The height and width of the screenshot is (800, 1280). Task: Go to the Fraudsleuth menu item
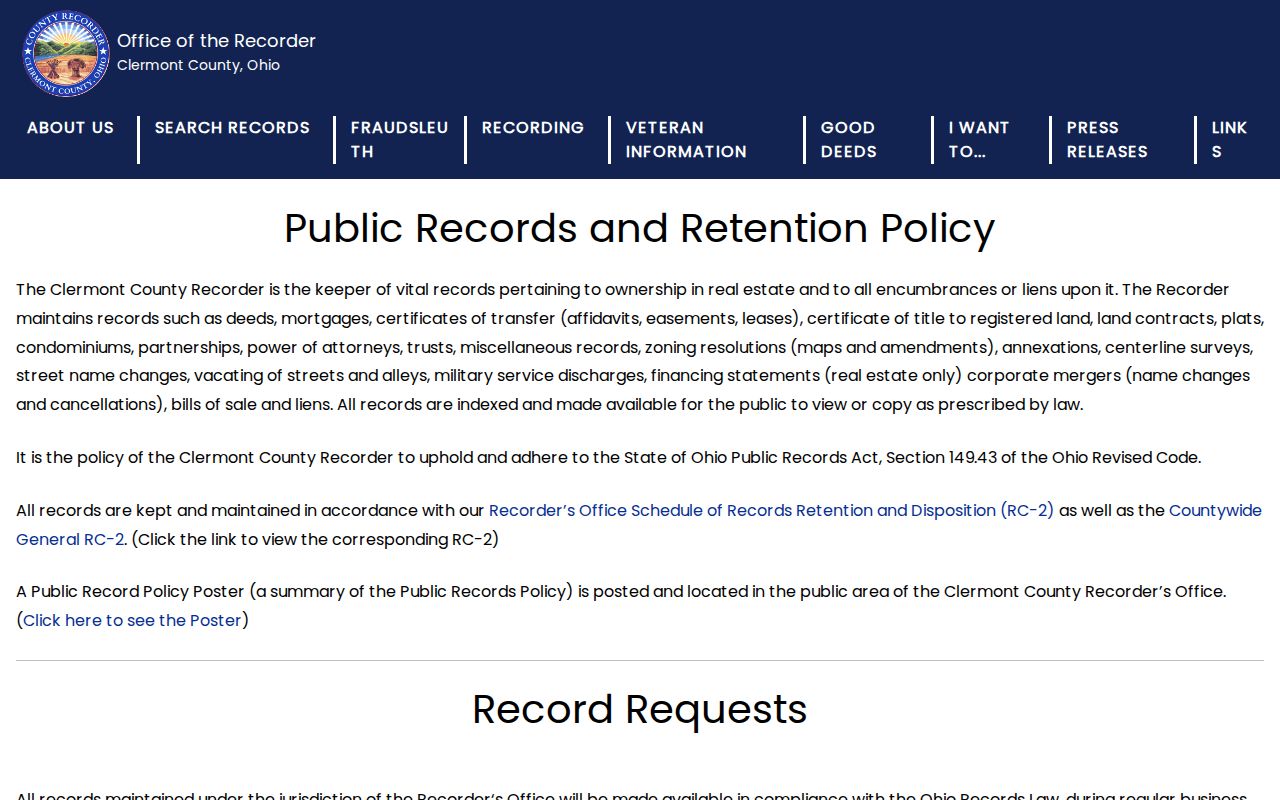[399, 140]
